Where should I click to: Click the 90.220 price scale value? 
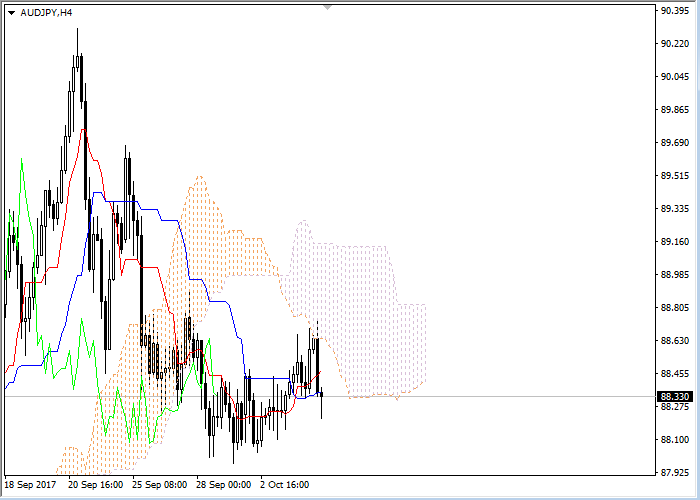[x=675, y=44]
